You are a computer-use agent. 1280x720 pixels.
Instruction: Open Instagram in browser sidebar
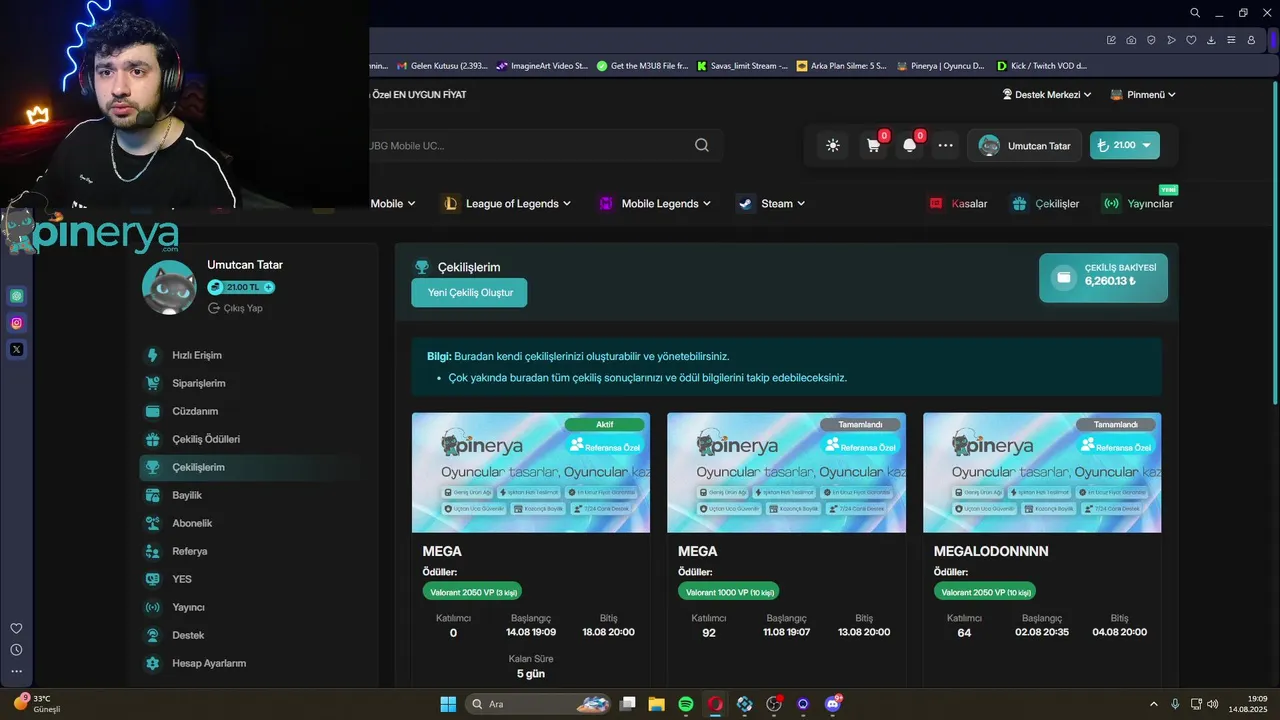pos(16,323)
